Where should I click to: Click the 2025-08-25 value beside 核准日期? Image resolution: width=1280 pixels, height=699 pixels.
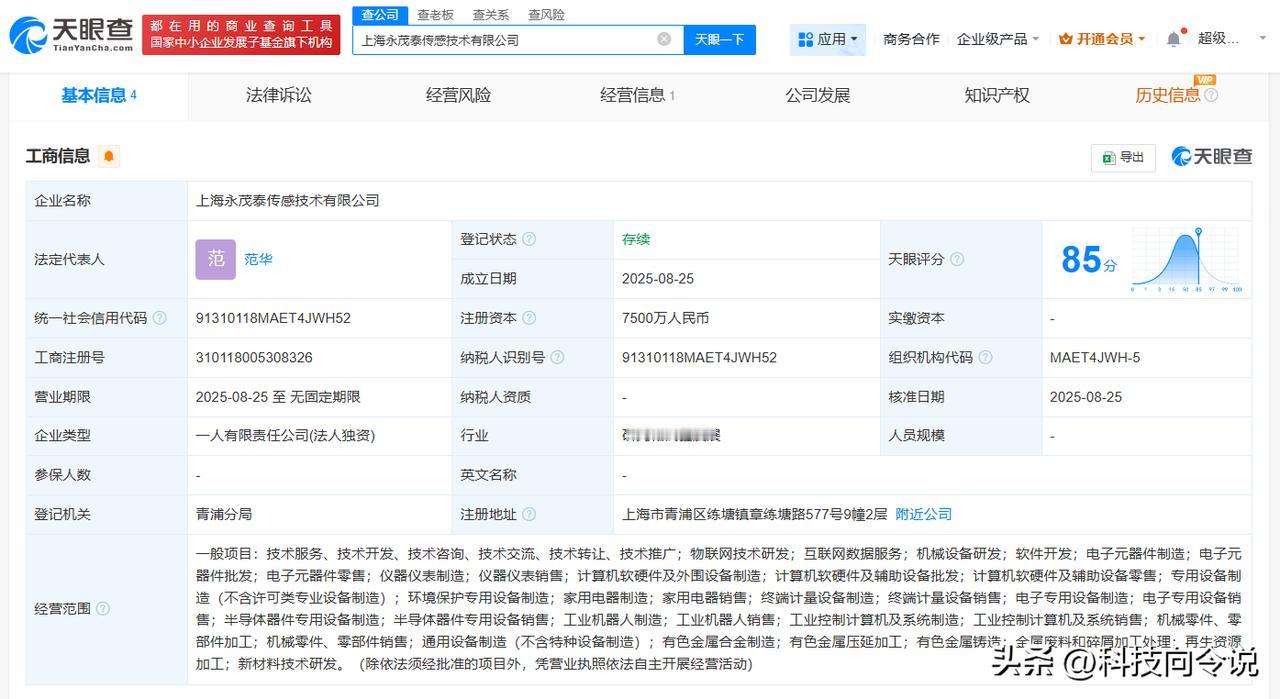pos(1086,396)
